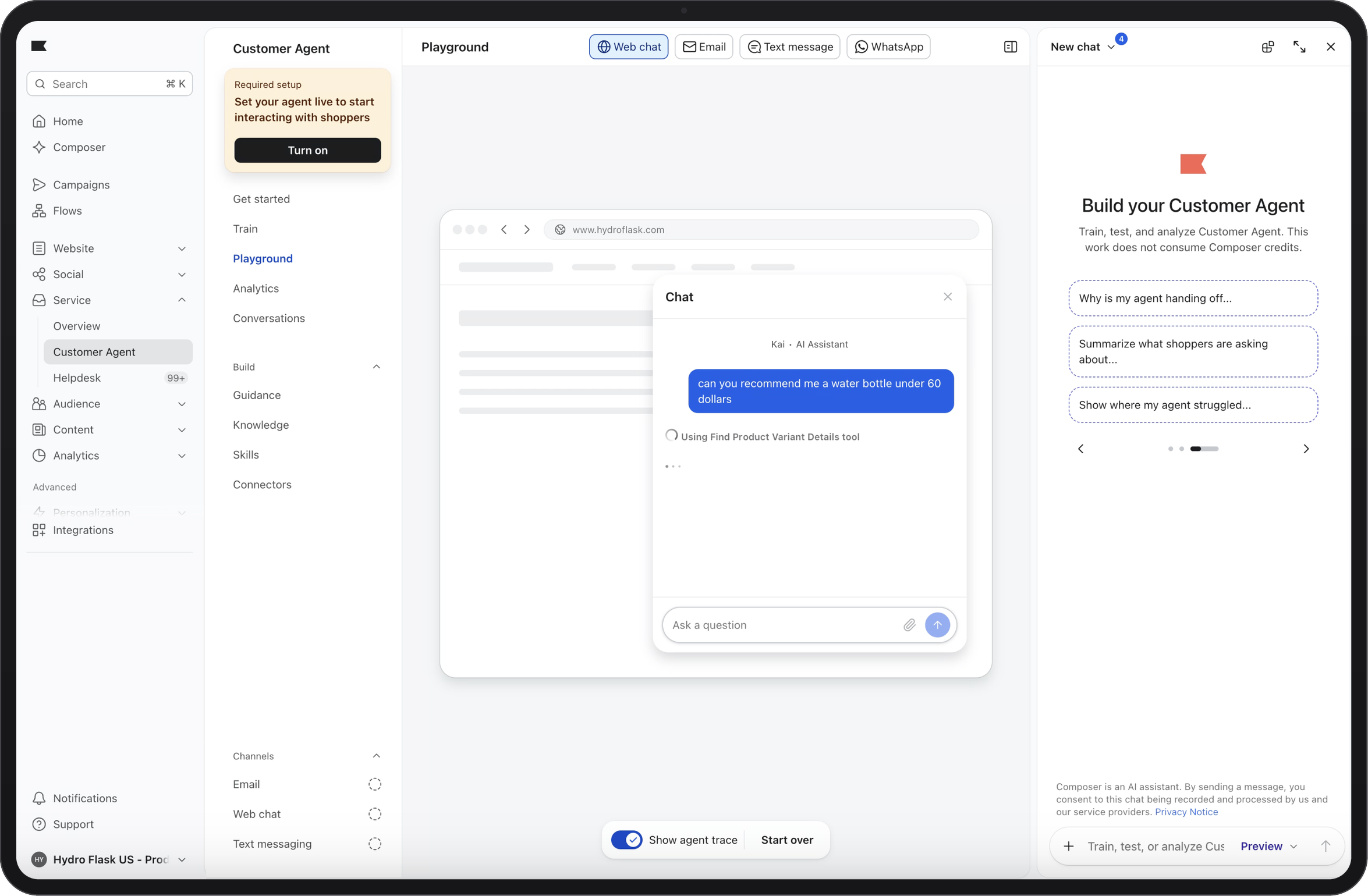The width and height of the screenshot is (1368, 896).
Task: Collapse the Build section
Action: tap(376, 367)
